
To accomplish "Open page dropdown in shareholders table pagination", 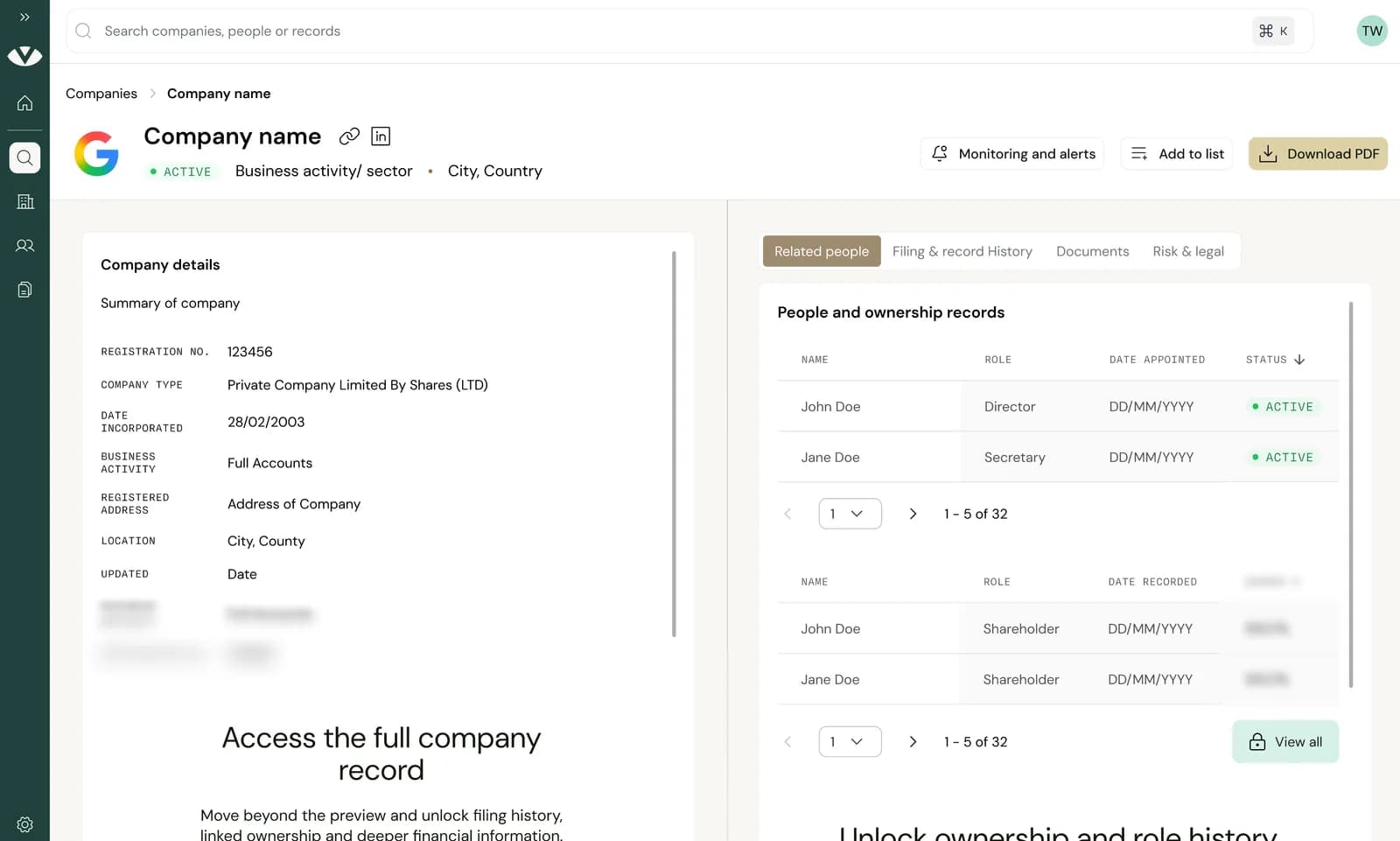I will click(x=850, y=742).
